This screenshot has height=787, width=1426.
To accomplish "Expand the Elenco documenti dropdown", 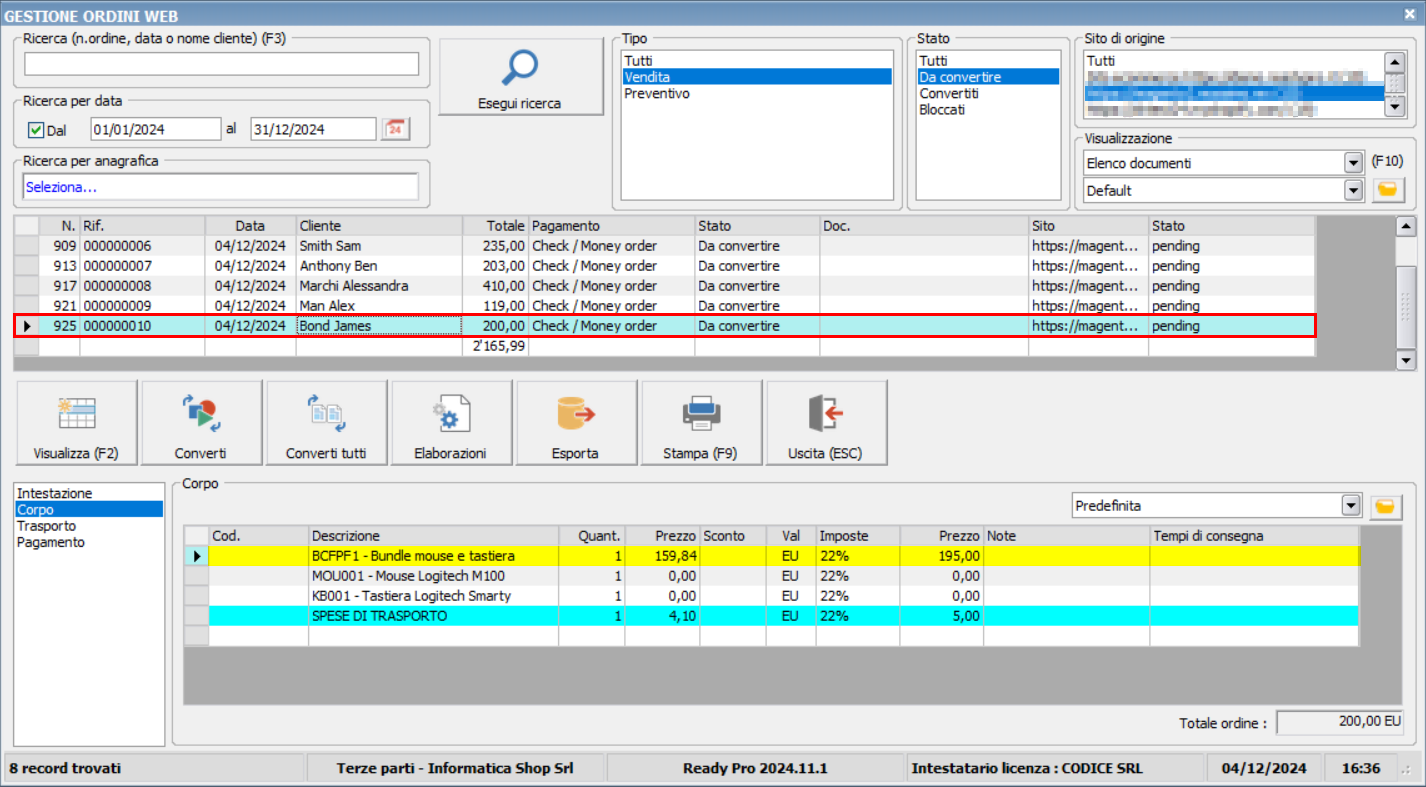I will tap(1353, 163).
